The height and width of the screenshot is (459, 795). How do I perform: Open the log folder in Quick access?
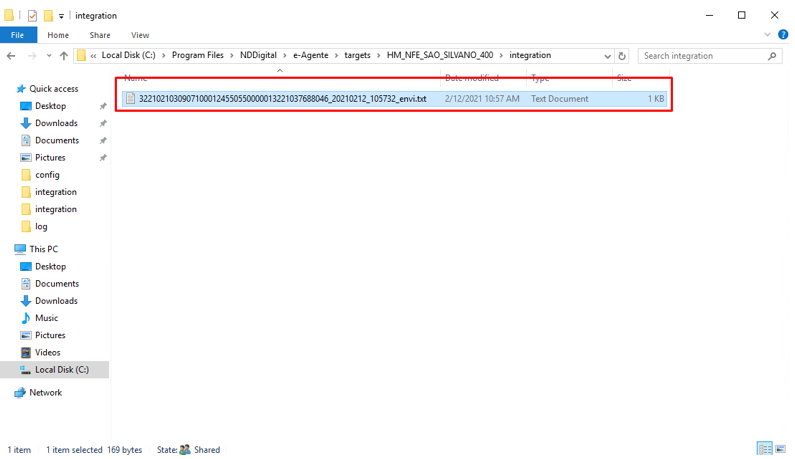coord(41,226)
